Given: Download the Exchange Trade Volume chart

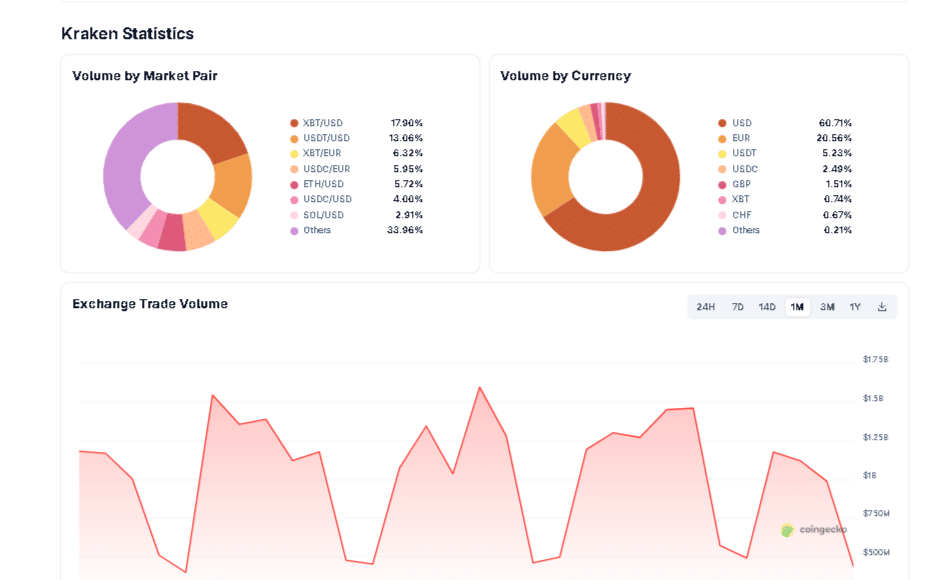Looking at the screenshot, I should pos(882,307).
